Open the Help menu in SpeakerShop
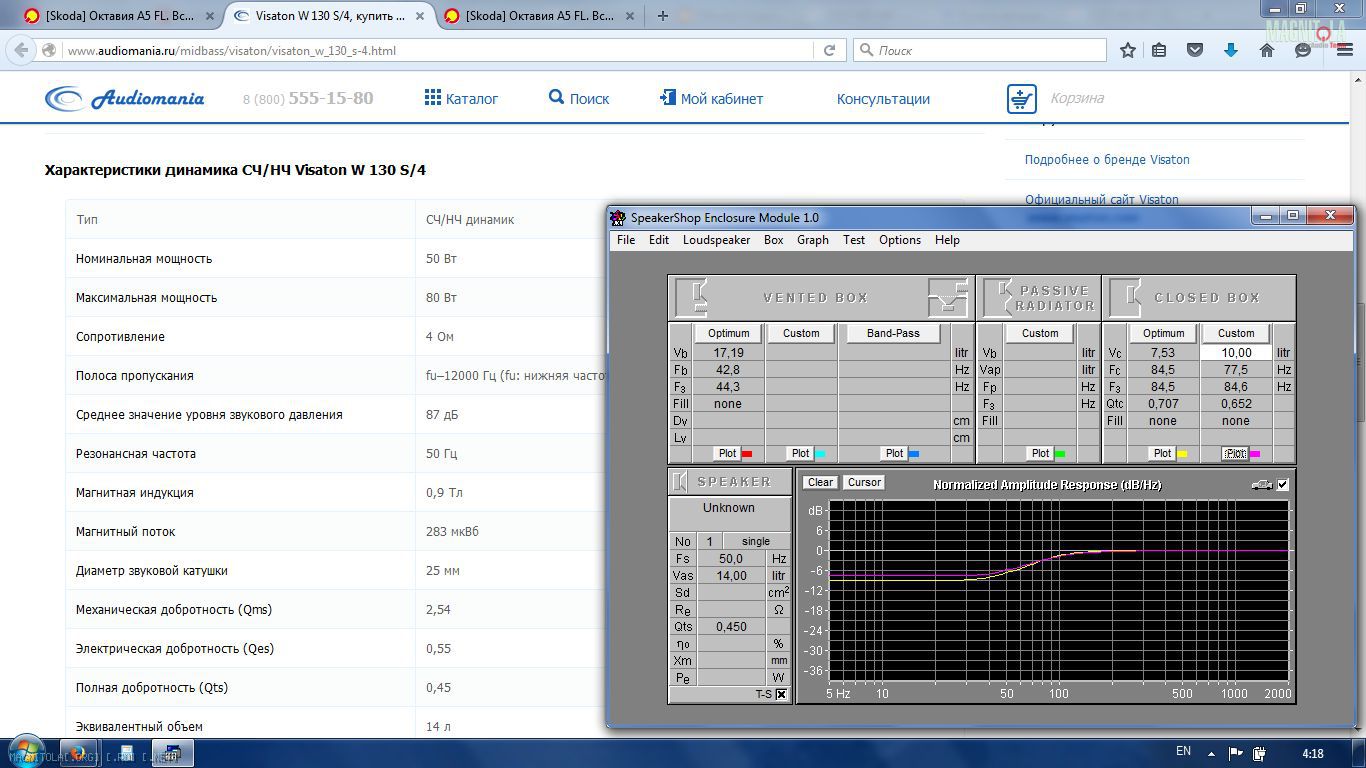This screenshot has height=768, width=1366. click(947, 240)
